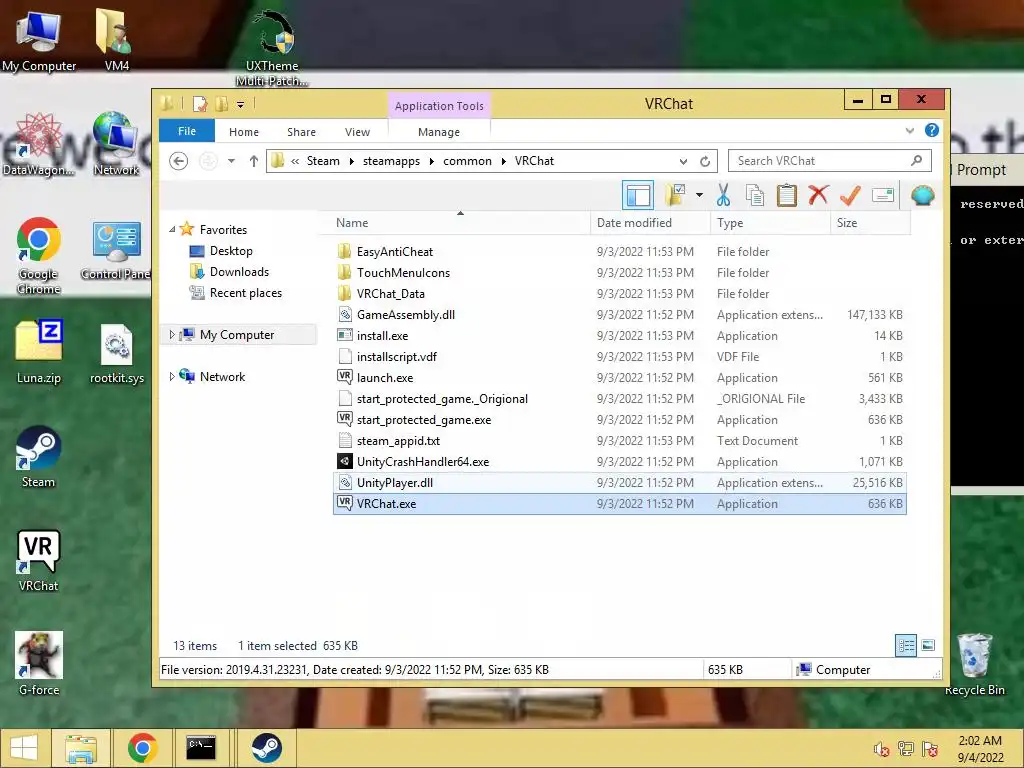The image size is (1024, 768).
Task: Select rootkit.sys file on desktop
Action: pyautogui.click(x=117, y=353)
